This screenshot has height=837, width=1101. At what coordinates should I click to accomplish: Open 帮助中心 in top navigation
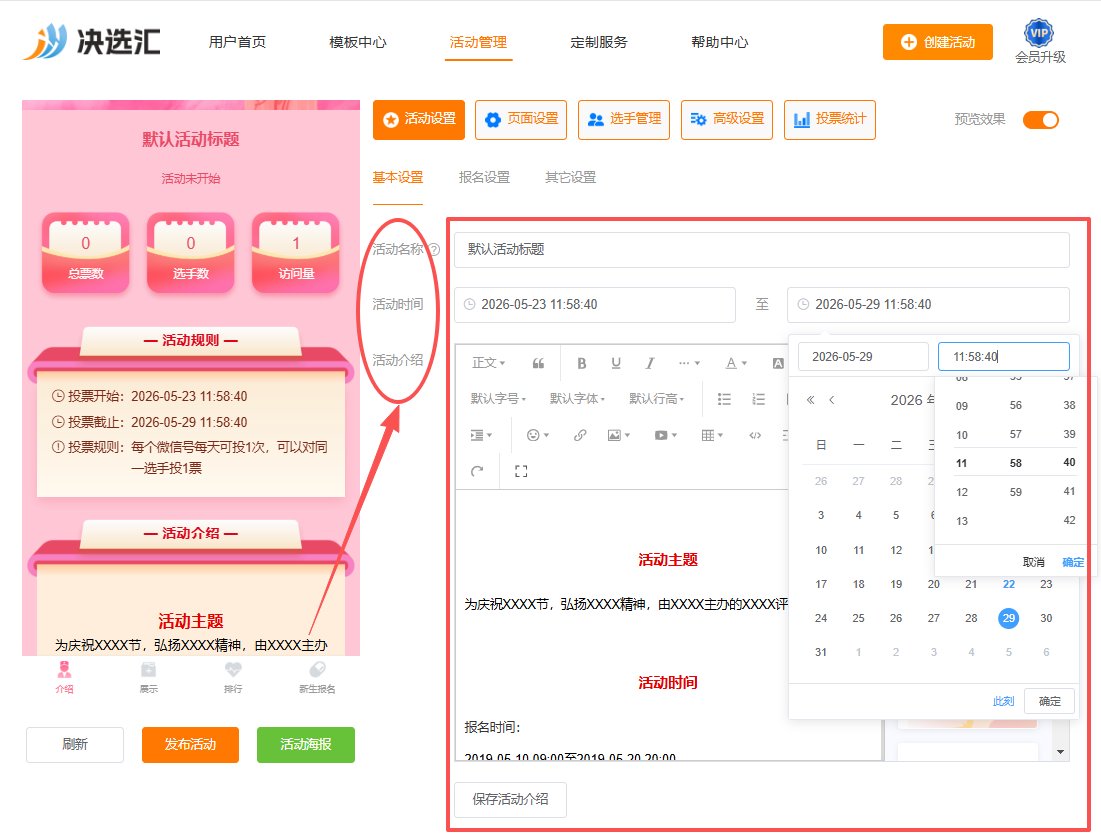(720, 42)
